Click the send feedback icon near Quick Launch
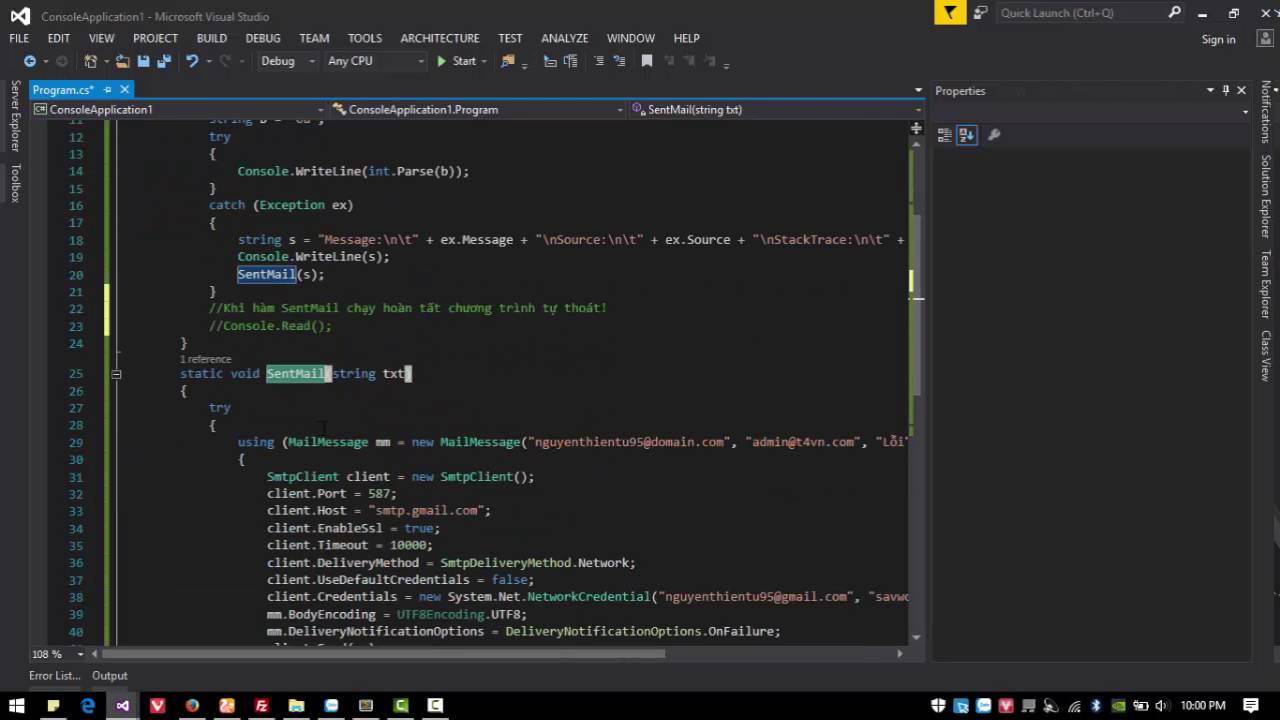 [981, 13]
